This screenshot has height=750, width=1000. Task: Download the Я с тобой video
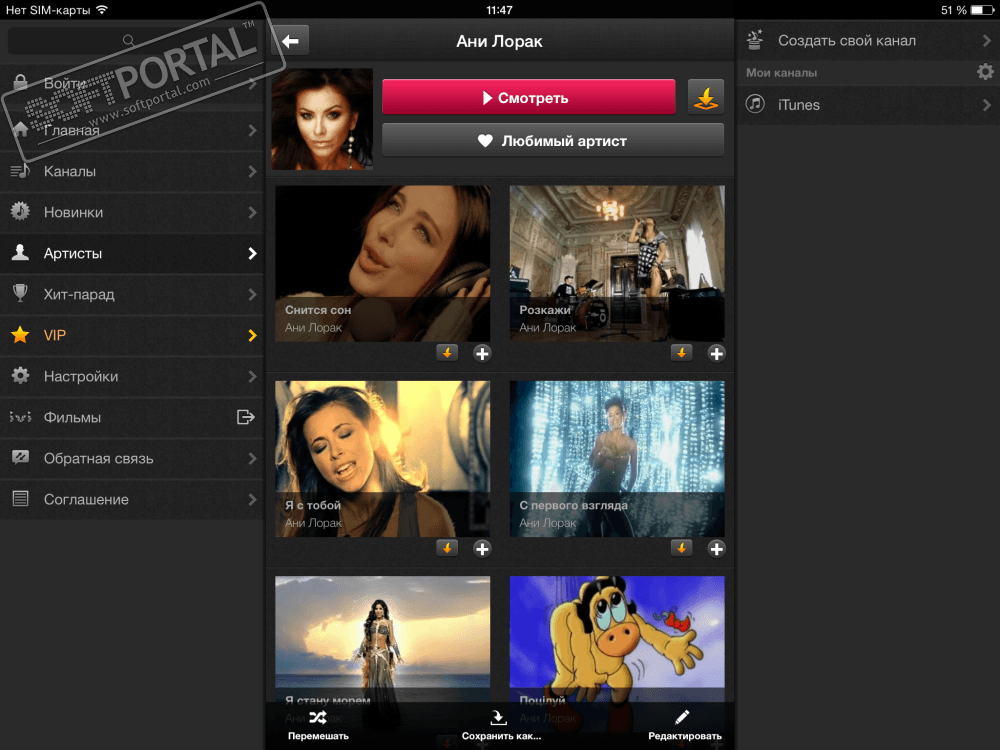point(447,548)
